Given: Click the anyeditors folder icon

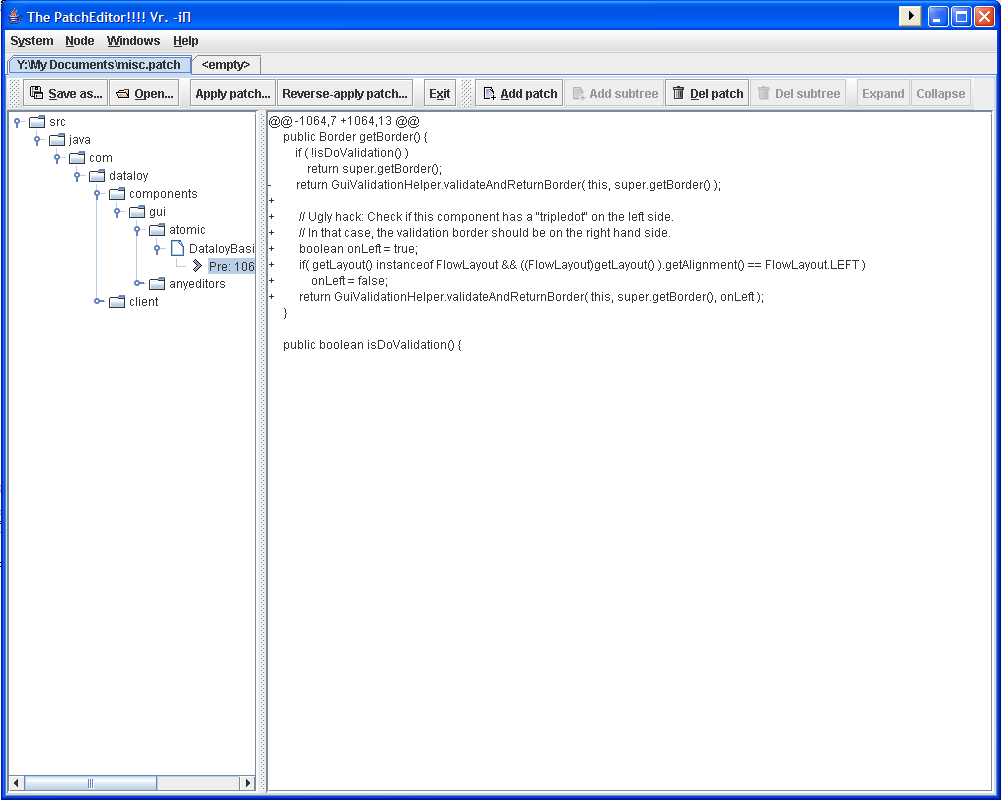Looking at the screenshot, I should [157, 283].
